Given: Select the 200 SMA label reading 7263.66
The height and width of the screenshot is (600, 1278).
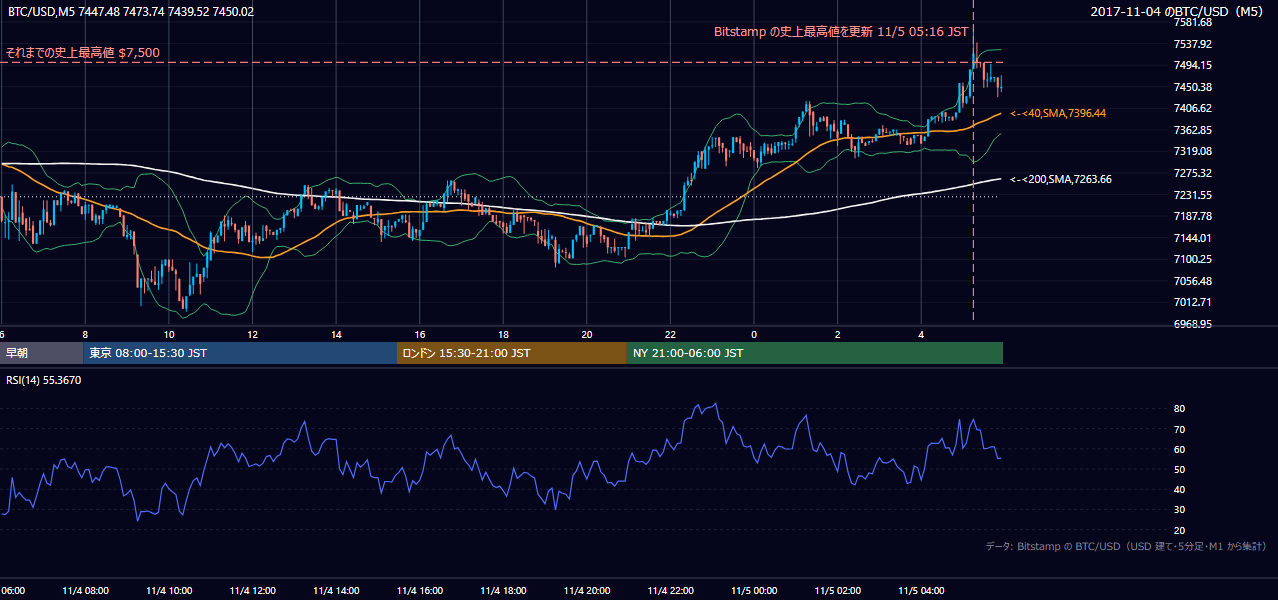Looking at the screenshot, I should click(x=1061, y=179).
